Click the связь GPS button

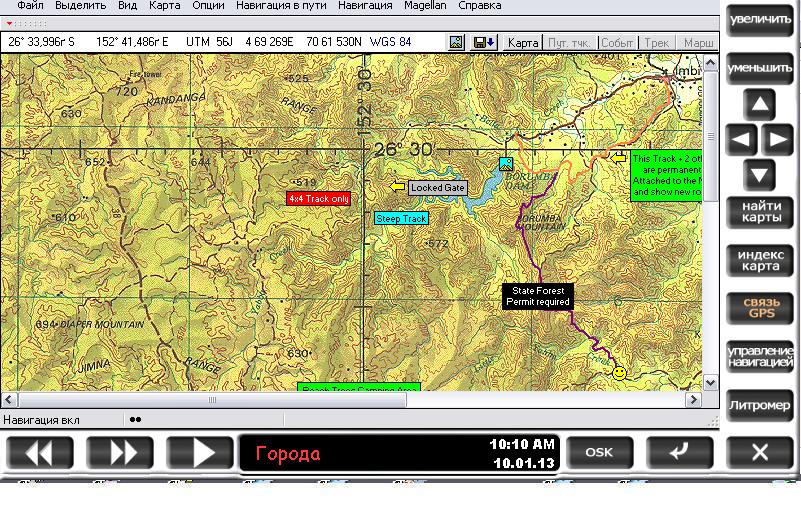tap(760, 308)
